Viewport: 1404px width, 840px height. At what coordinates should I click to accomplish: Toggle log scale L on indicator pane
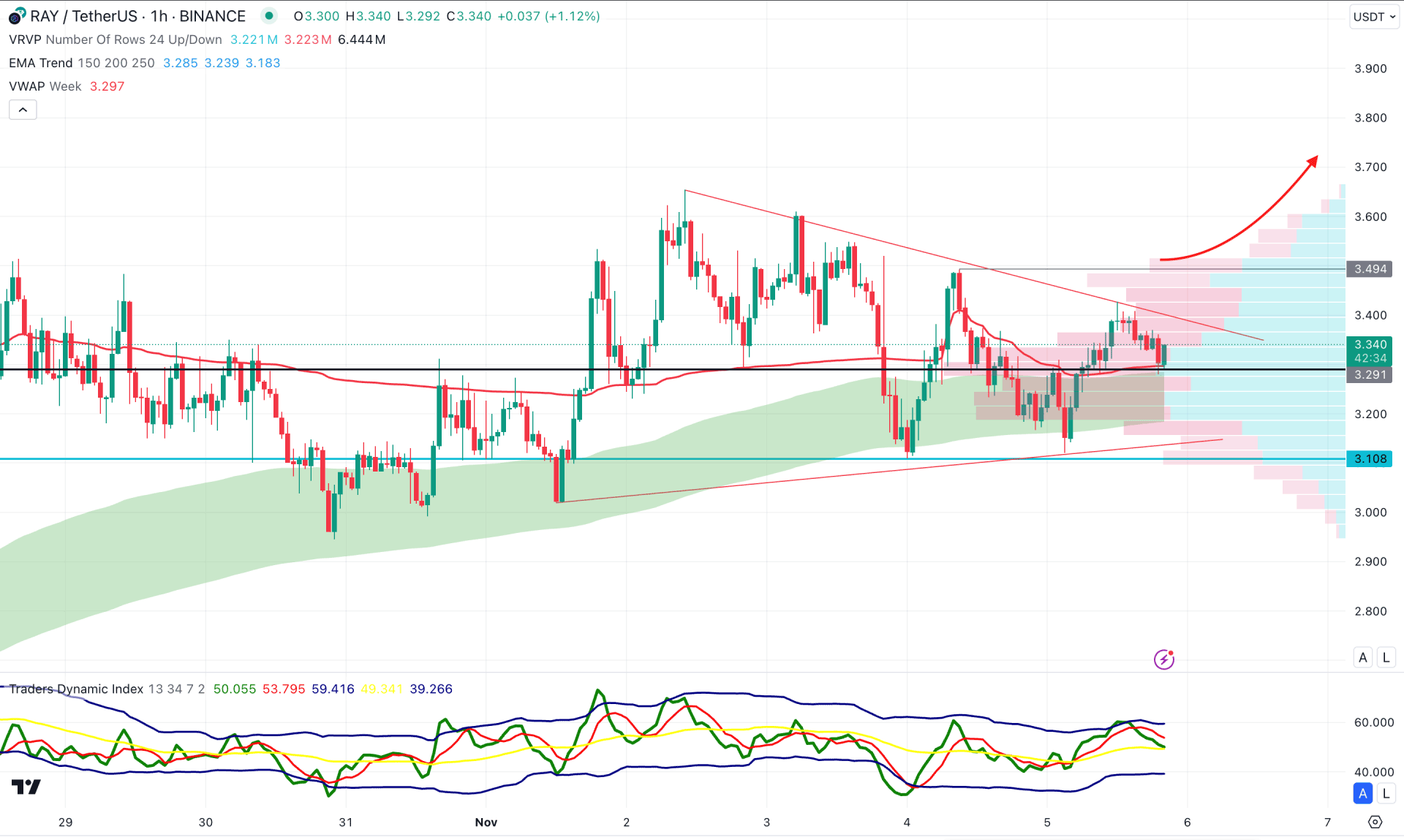pyautogui.click(x=1386, y=793)
